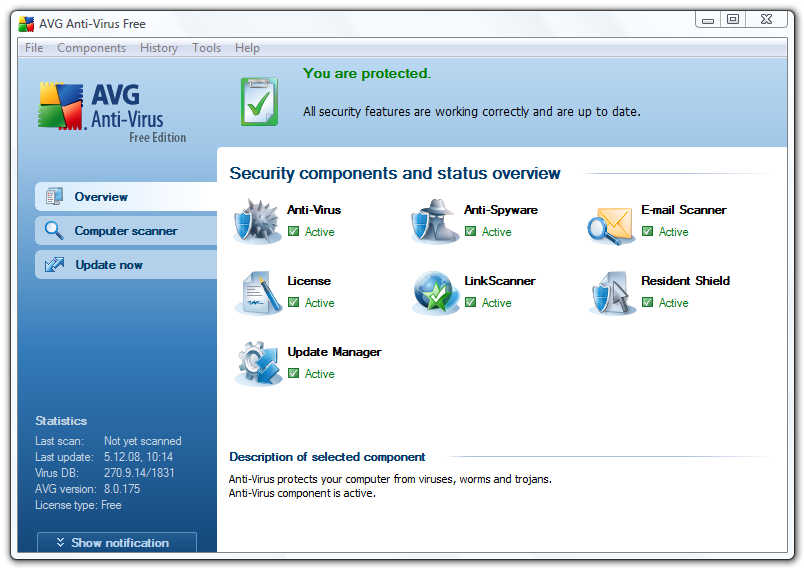Click the Resident Shield Active checkmark
Image resolution: width=804 pixels, height=568 pixels.
point(648,302)
